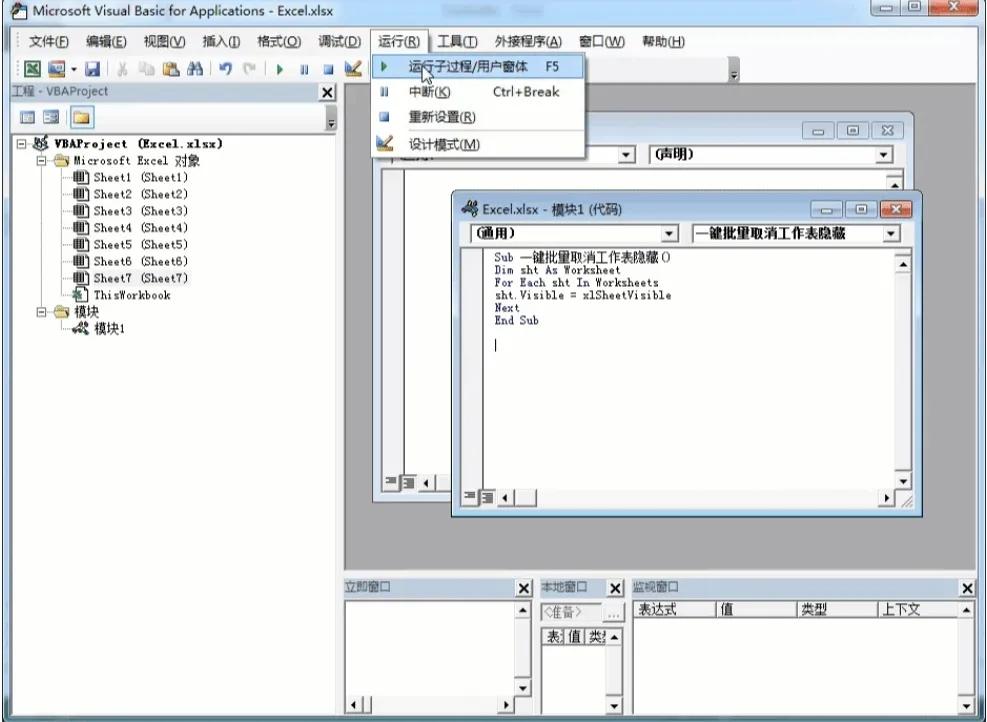Click the ... call stack button in 本地窗口
Viewport: 987px width, 722px height.
pos(613,612)
